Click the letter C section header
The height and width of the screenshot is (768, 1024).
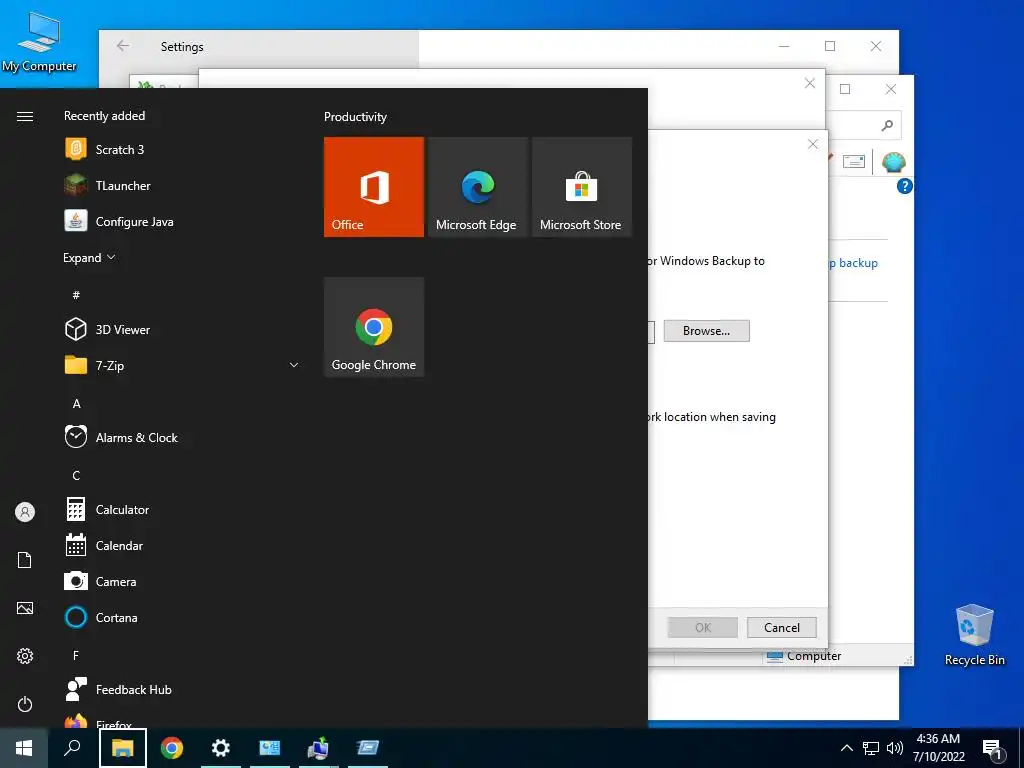tap(76, 475)
